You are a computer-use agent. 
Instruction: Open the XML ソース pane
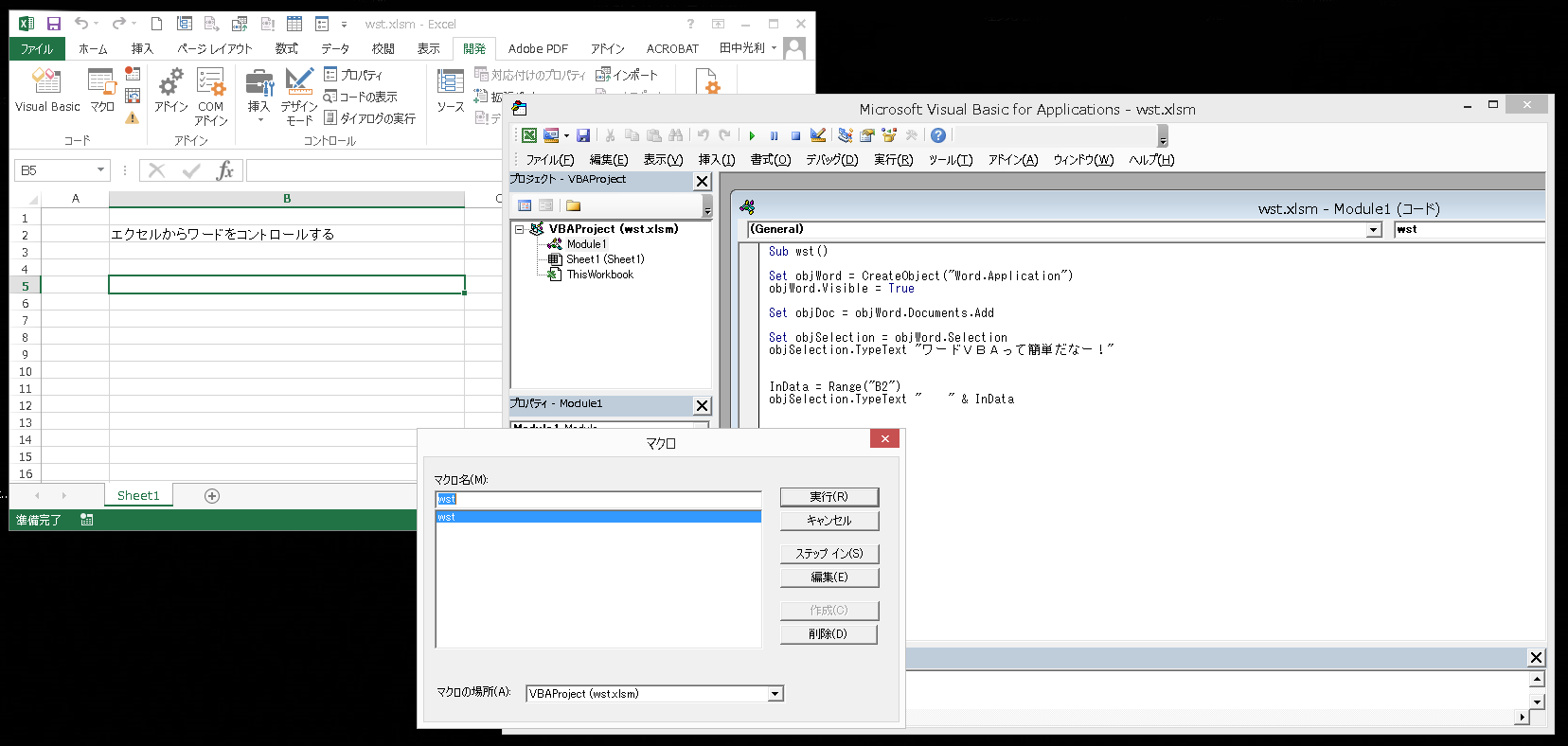(x=451, y=91)
